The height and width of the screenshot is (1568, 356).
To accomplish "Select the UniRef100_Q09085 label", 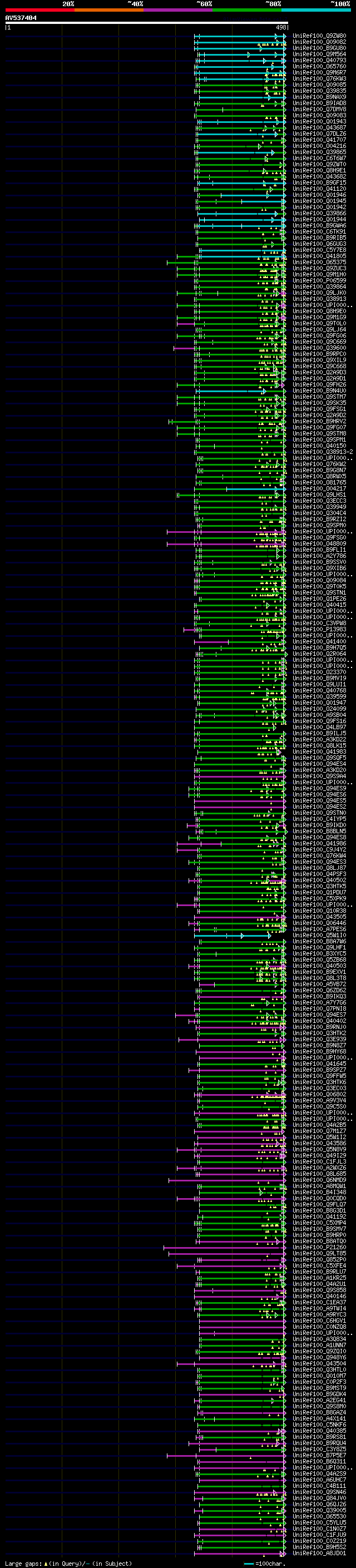I will [x=319, y=85].
